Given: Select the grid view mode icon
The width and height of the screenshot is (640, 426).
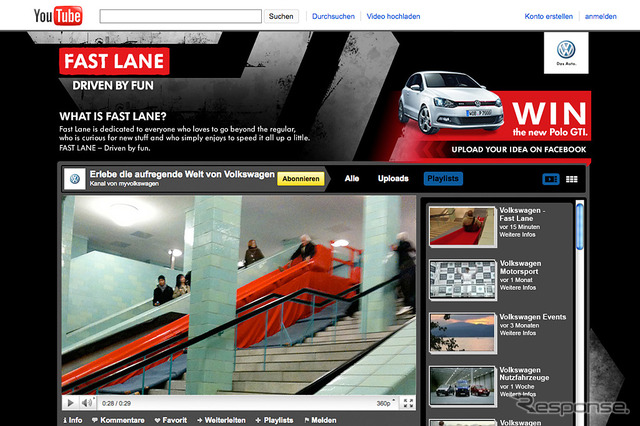Looking at the screenshot, I should [x=571, y=179].
